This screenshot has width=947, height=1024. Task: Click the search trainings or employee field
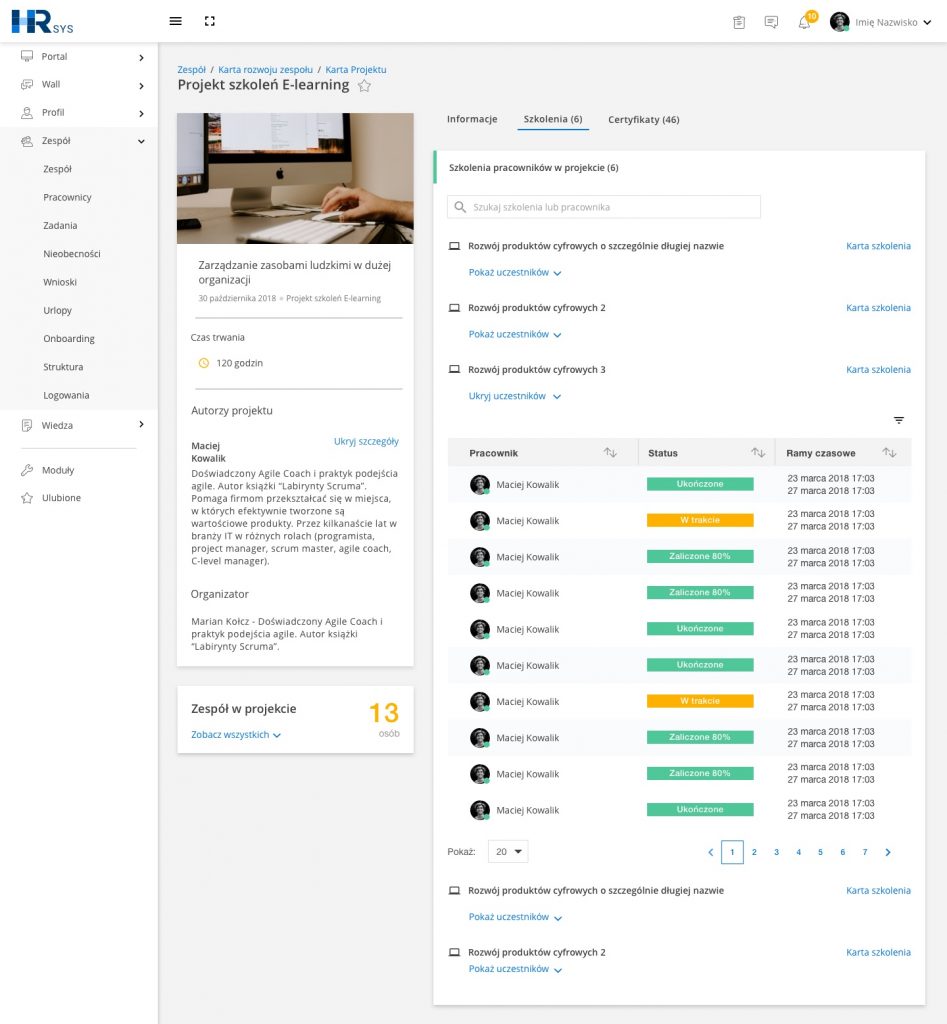tap(604, 207)
